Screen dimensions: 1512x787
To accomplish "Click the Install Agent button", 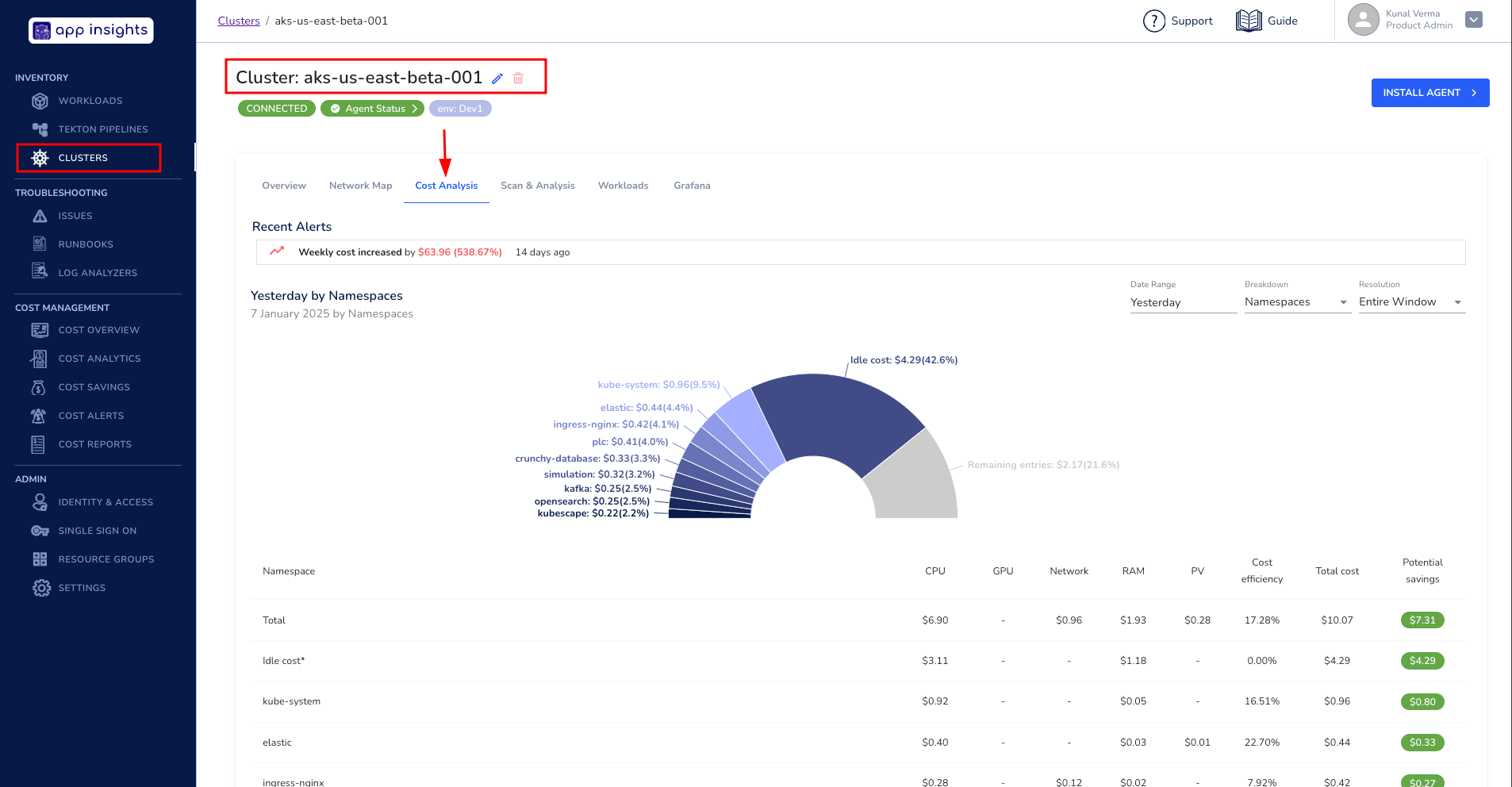I will [x=1429, y=93].
